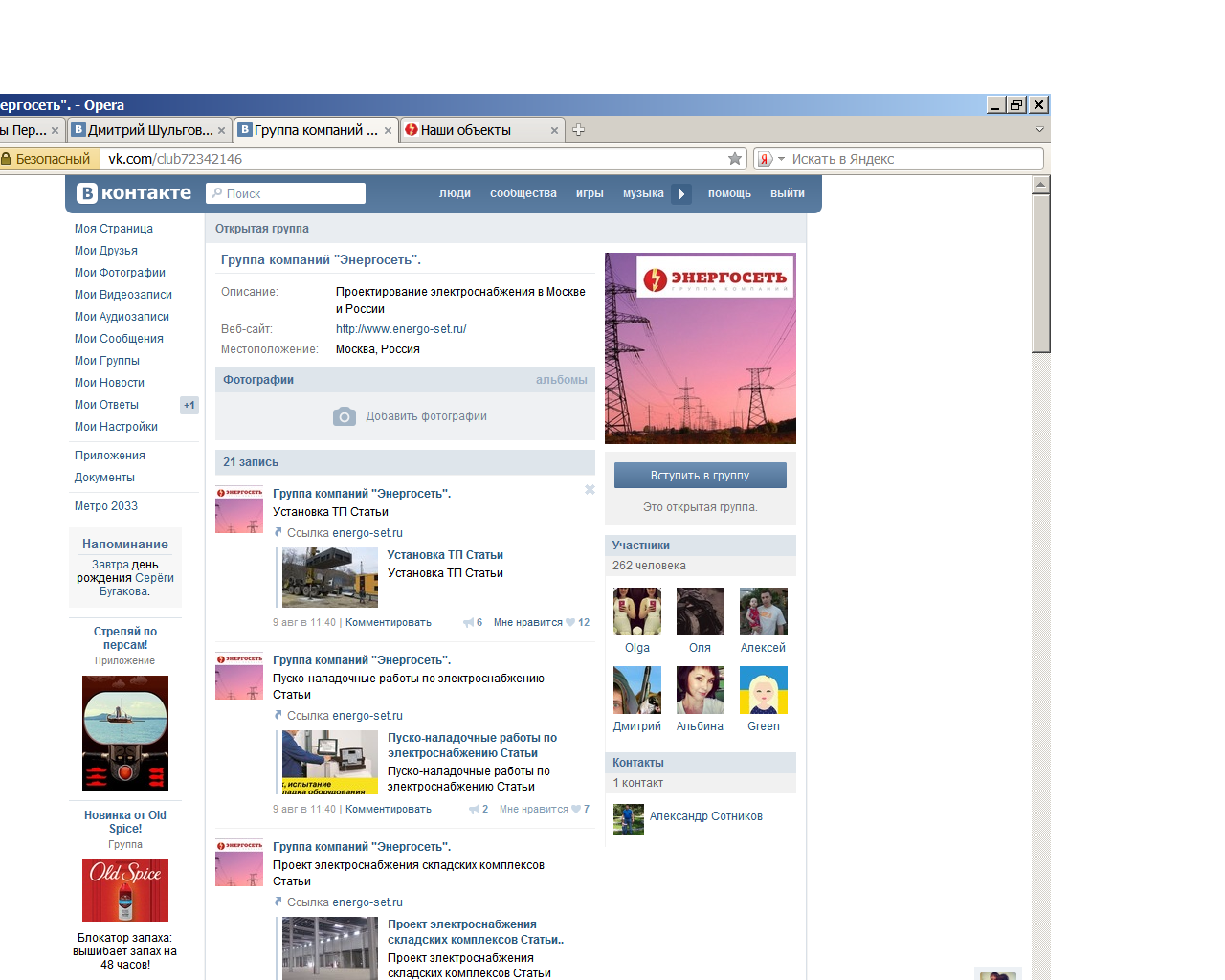Screen dimensions: 1225x980
Task: Open 'музыка' in top menu
Action: (x=643, y=193)
